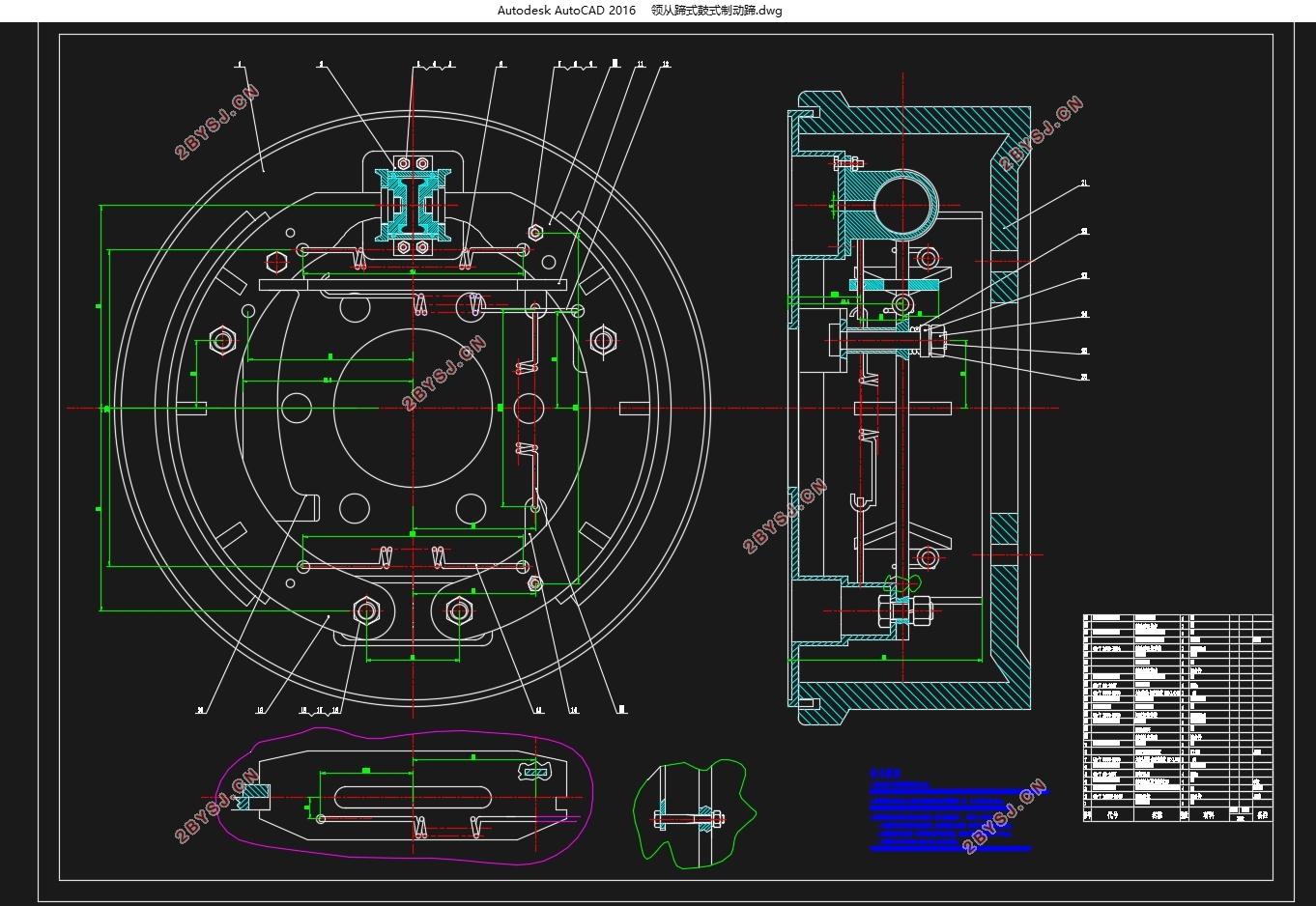Select leader label 11 above the front view
The image size is (1316, 906).
(x=640, y=65)
